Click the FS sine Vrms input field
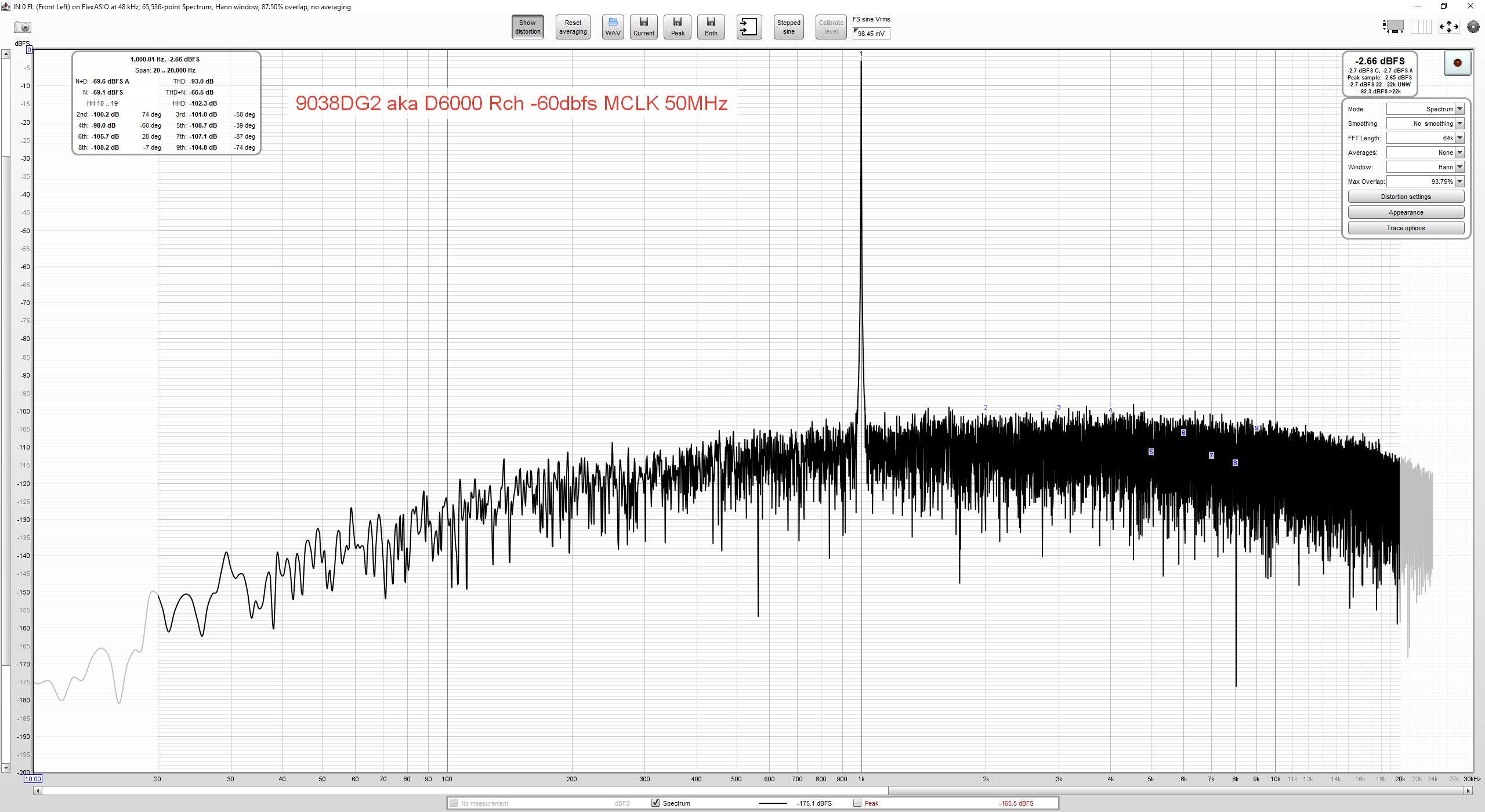This screenshot has width=1485, height=812. 871,34
